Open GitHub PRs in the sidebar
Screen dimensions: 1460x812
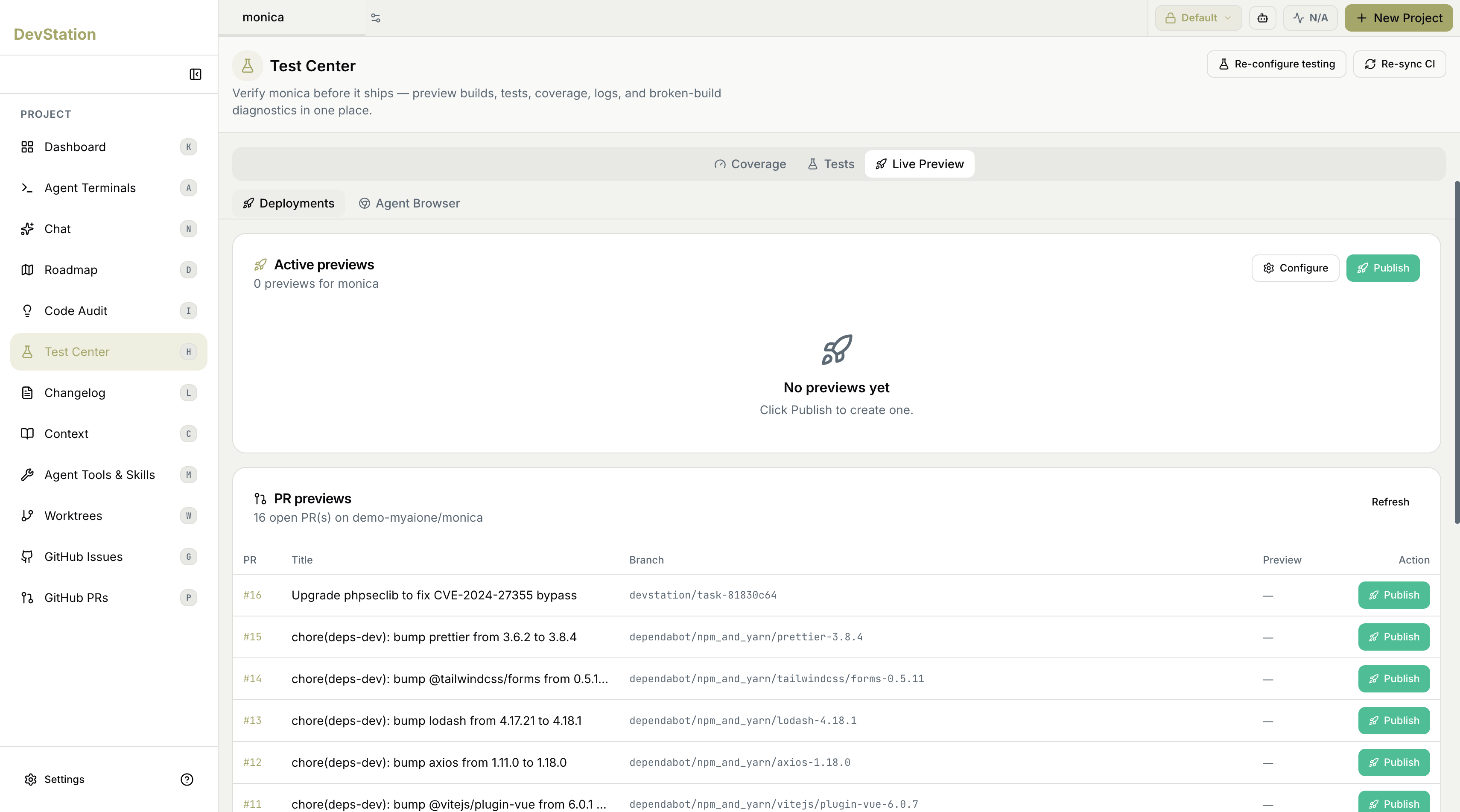tap(109, 598)
